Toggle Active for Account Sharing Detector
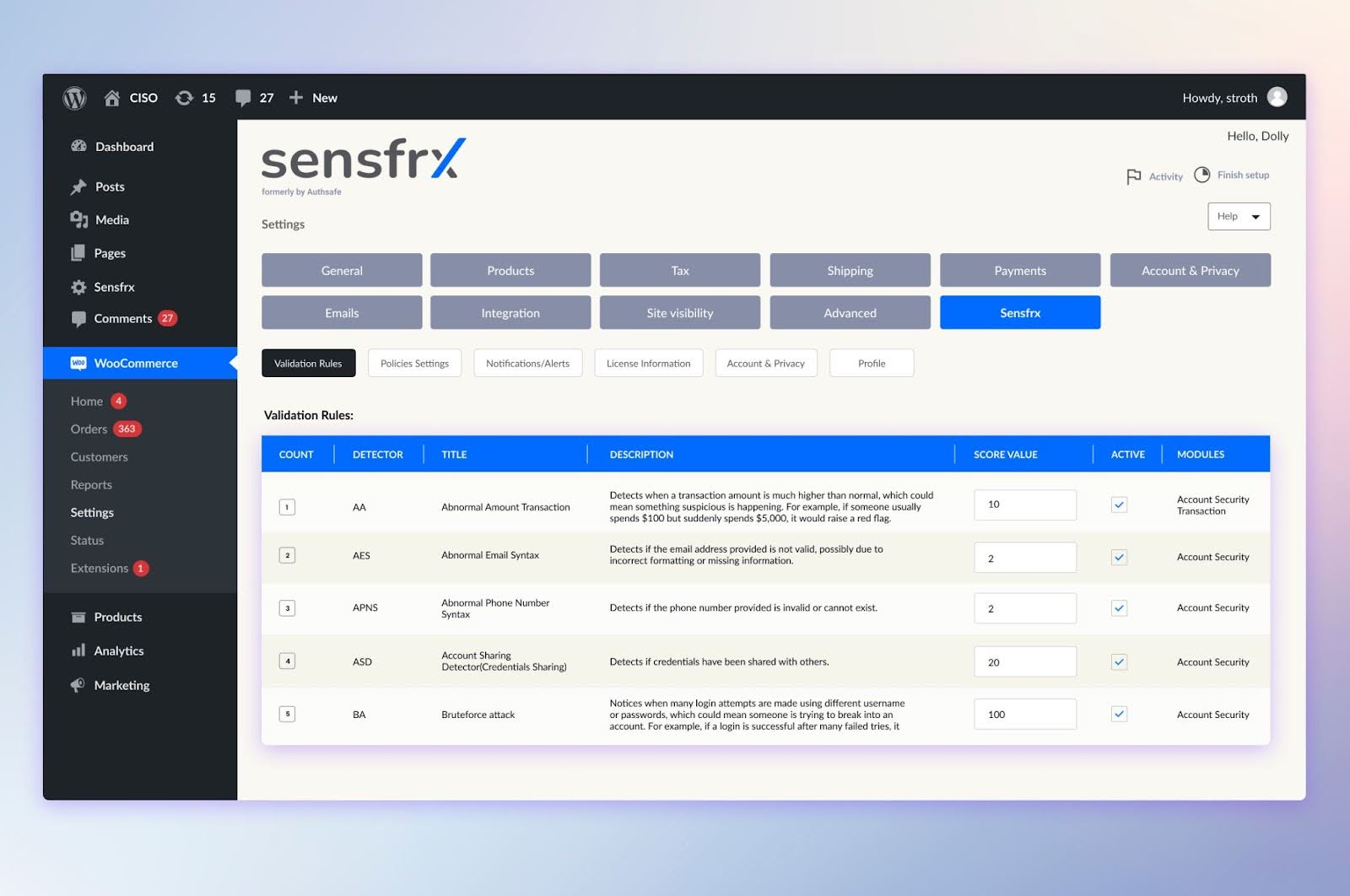Viewport: 1350px width, 896px height. click(1119, 661)
